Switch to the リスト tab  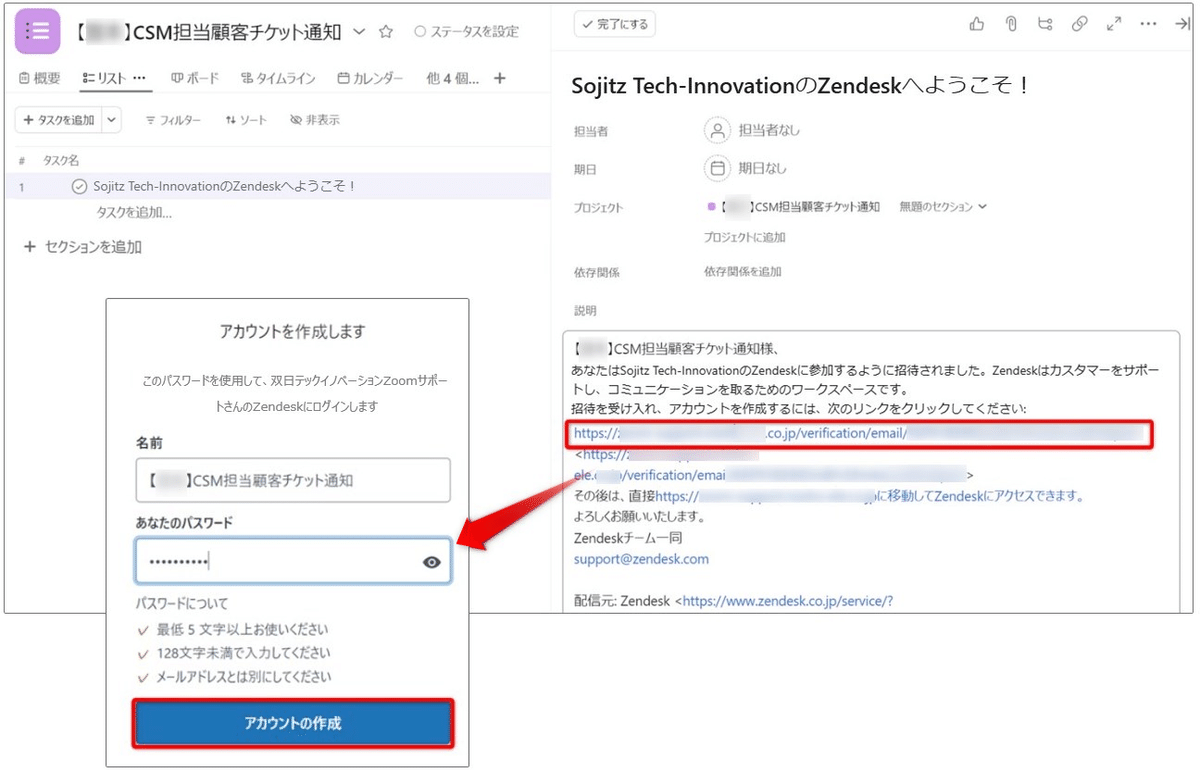tap(105, 78)
